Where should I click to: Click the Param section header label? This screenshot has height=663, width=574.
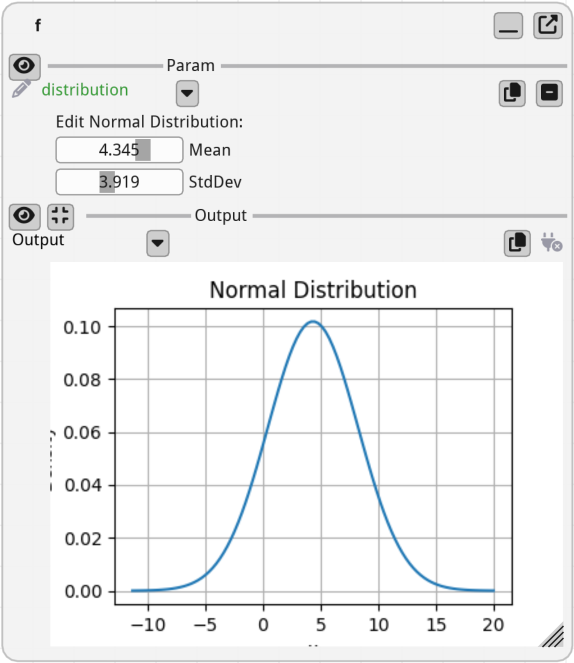click(x=191, y=66)
